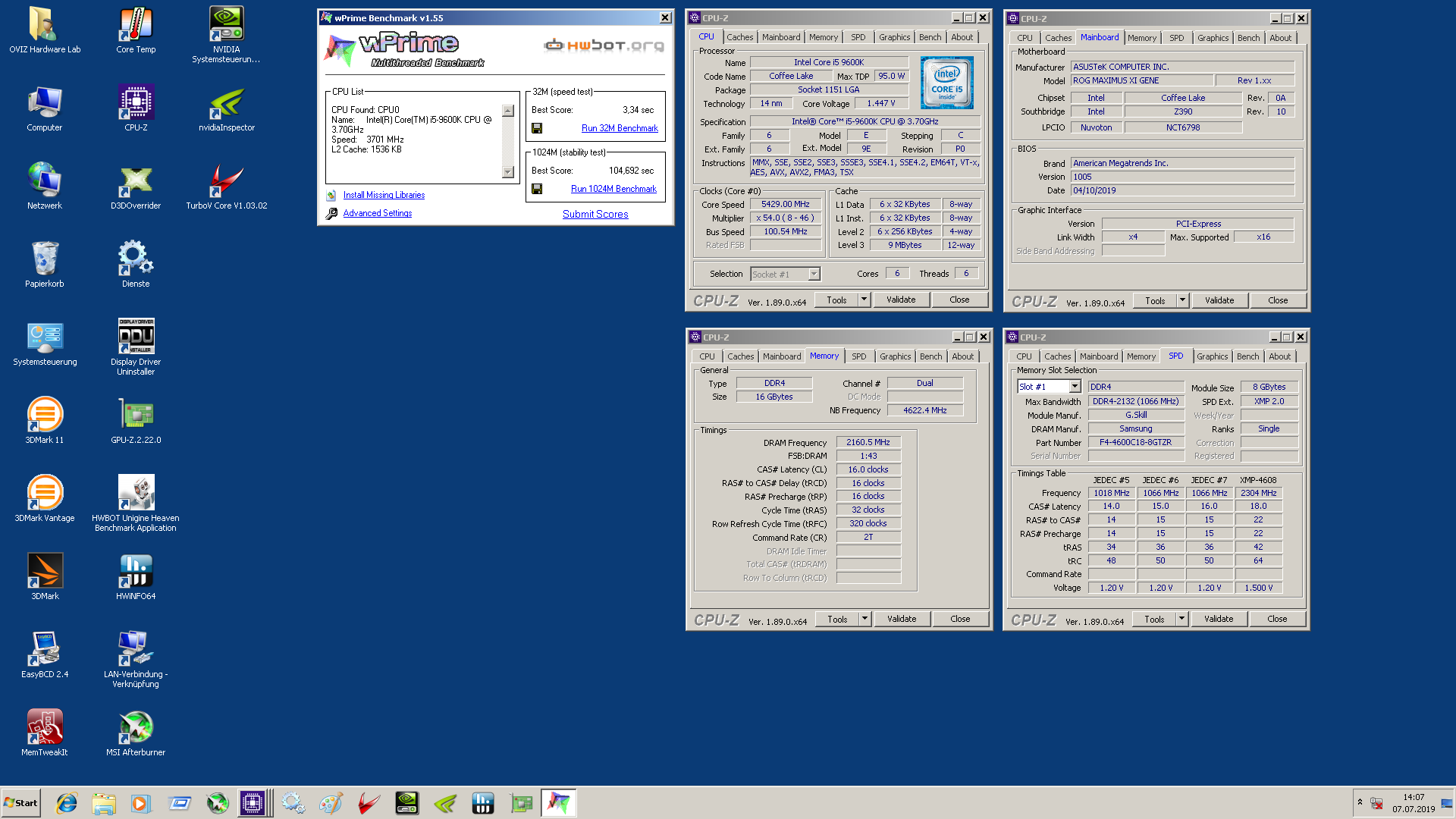
Task: Open 3DMark desktop shortcut
Action: click(45, 577)
